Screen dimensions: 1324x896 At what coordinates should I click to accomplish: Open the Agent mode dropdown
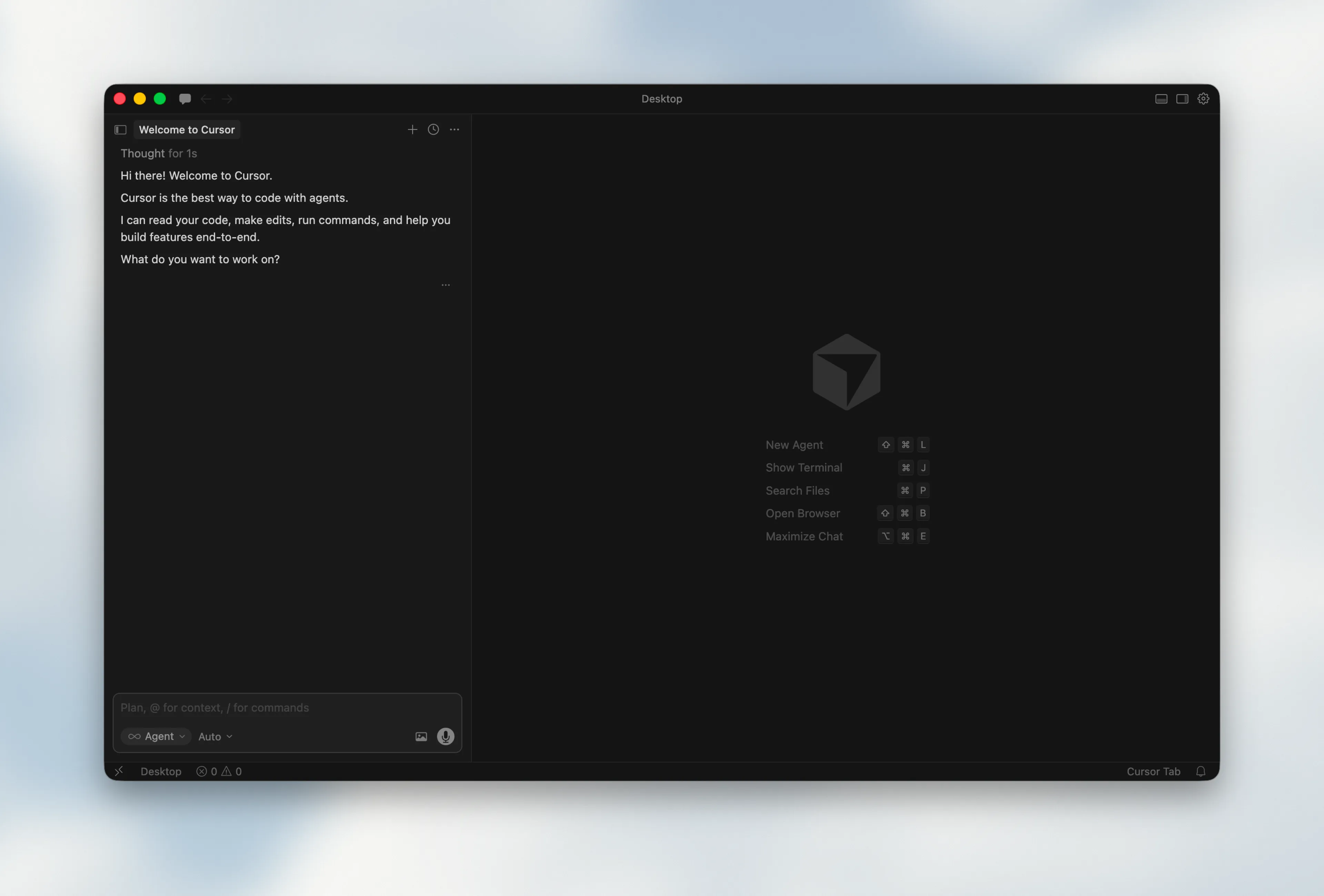(156, 736)
